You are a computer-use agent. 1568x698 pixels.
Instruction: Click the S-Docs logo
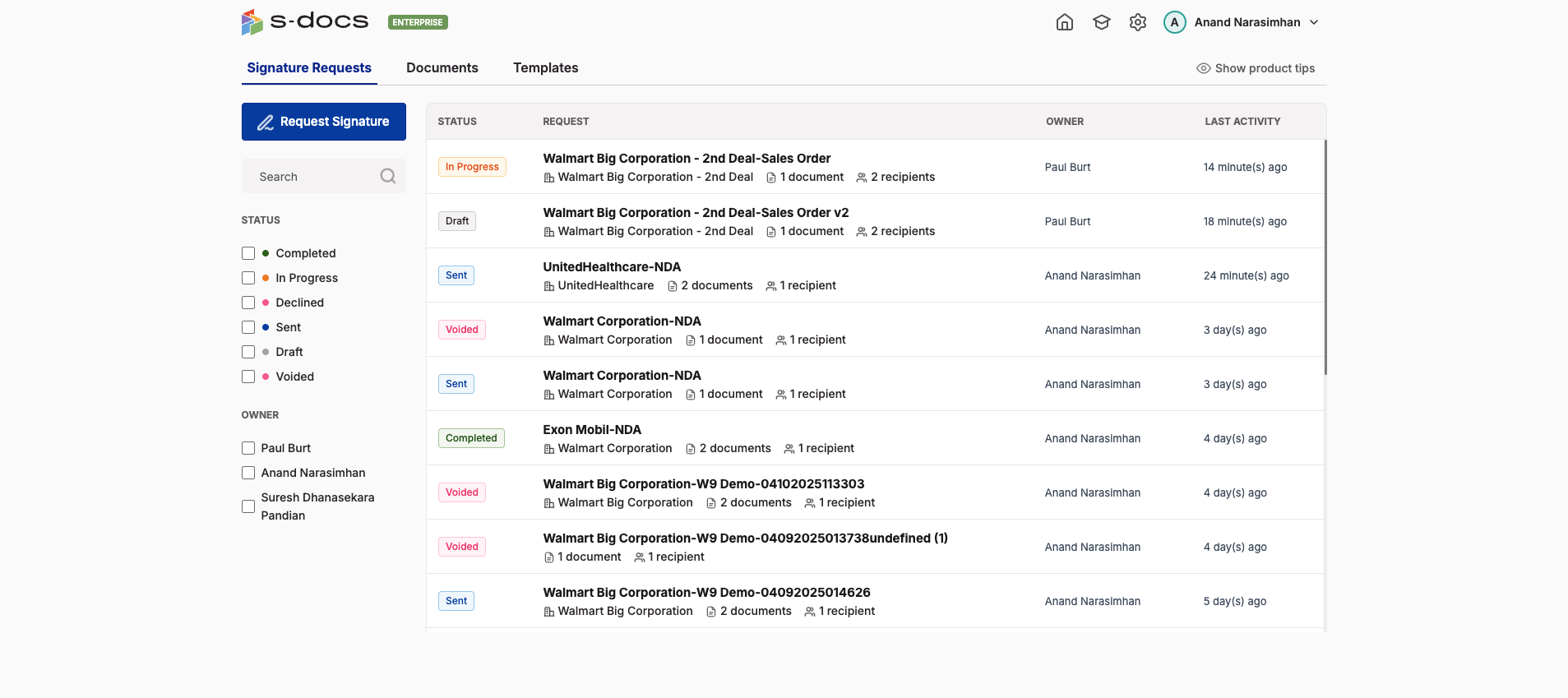(x=305, y=22)
